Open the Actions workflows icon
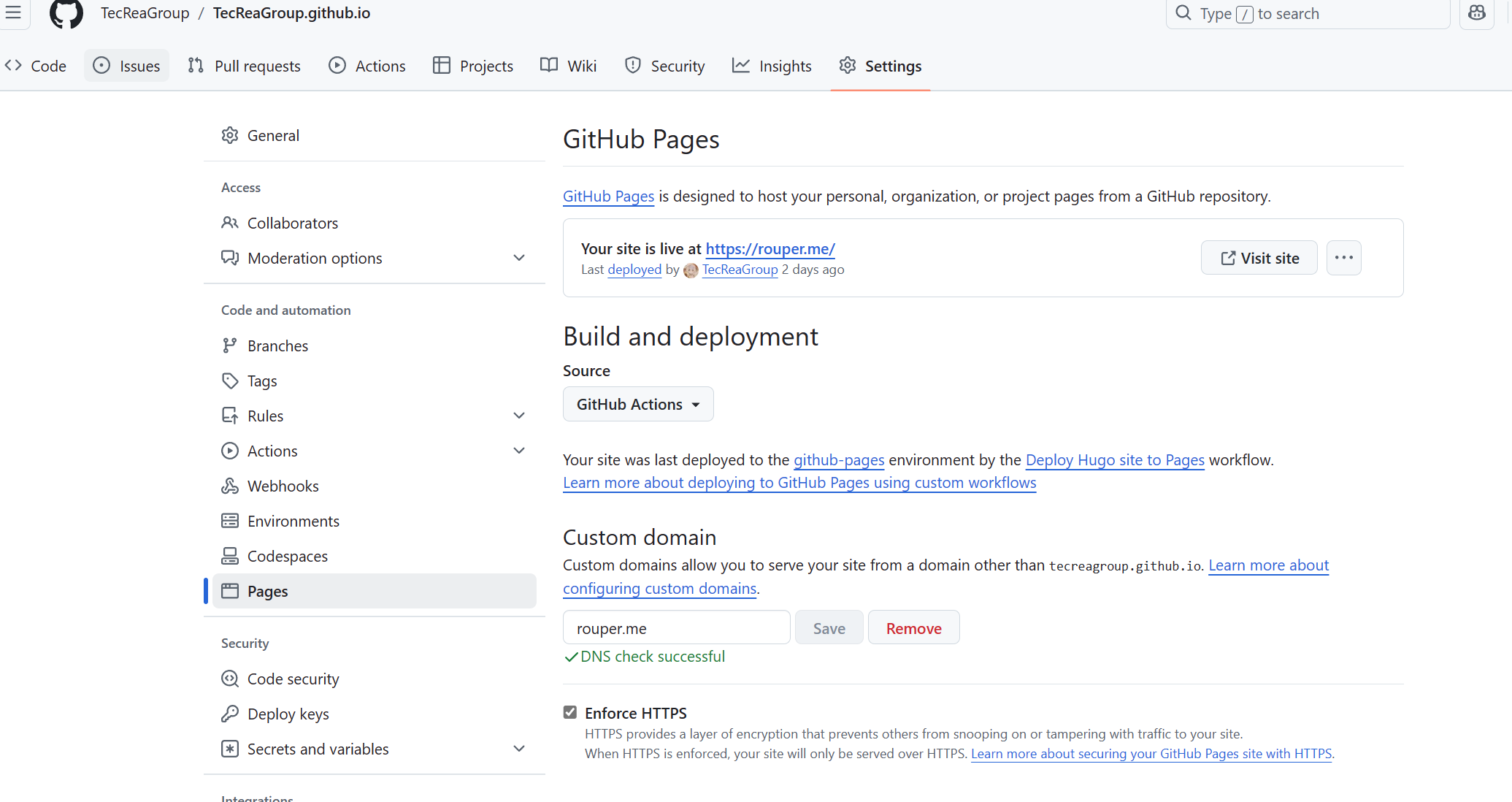 pyautogui.click(x=338, y=65)
